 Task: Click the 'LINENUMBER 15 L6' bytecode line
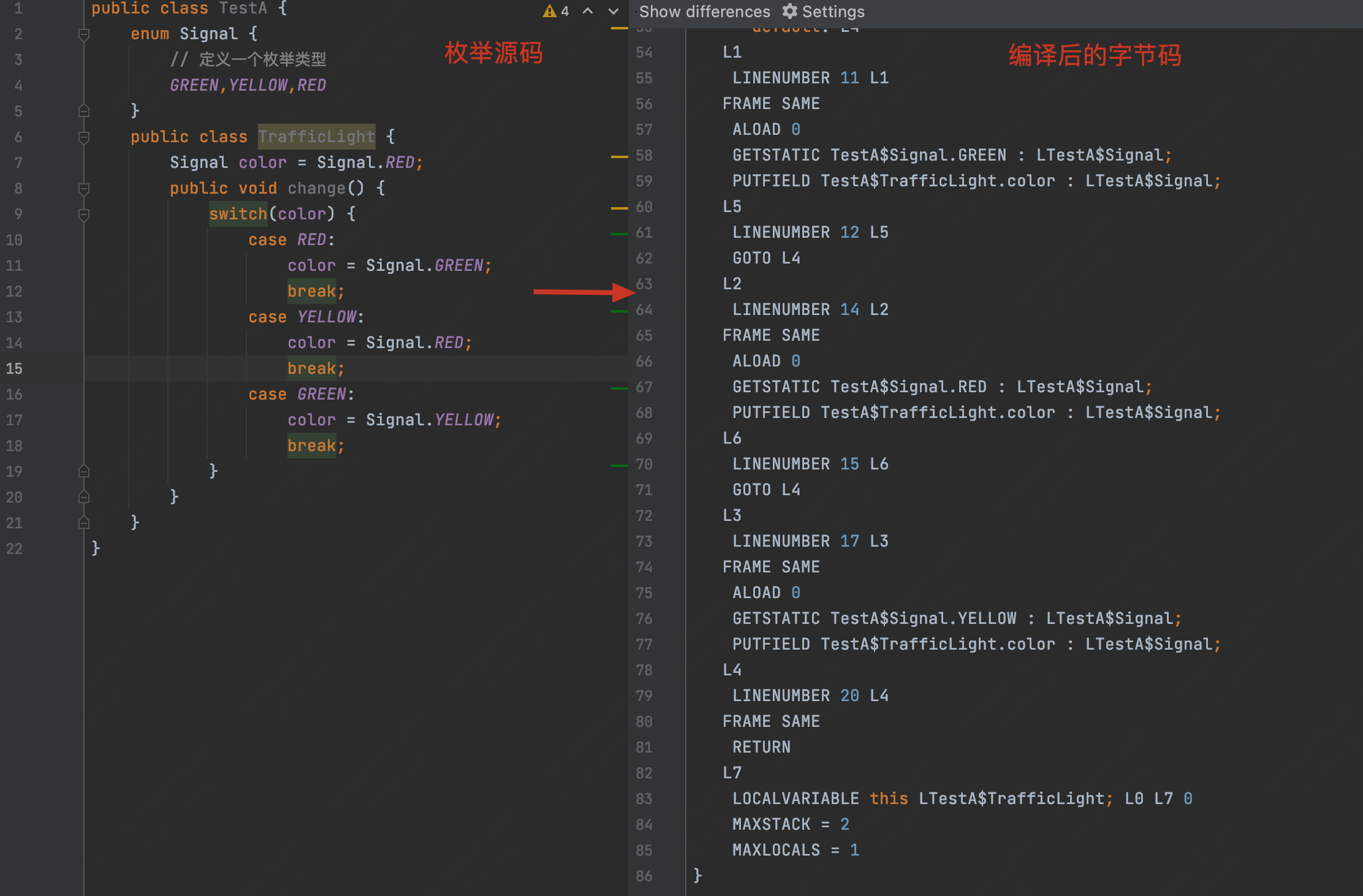point(810,464)
